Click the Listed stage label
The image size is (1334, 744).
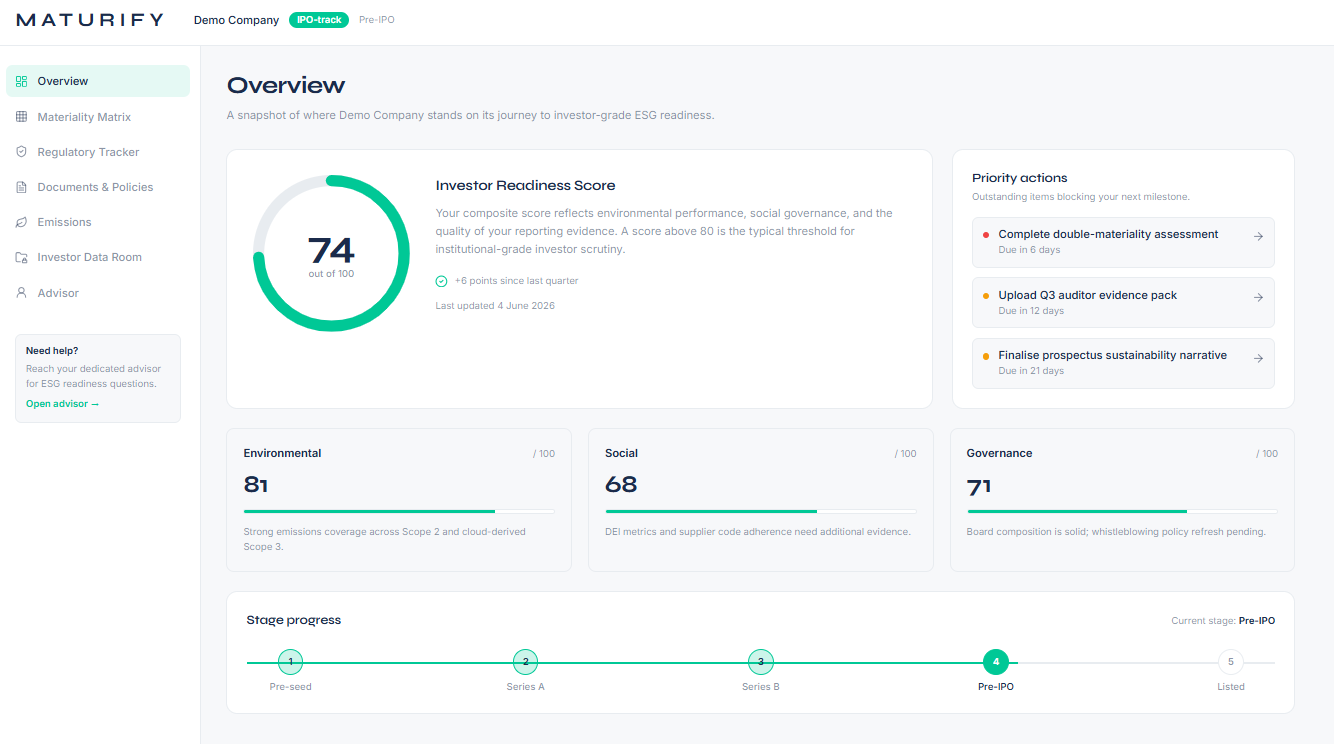pos(1231,687)
